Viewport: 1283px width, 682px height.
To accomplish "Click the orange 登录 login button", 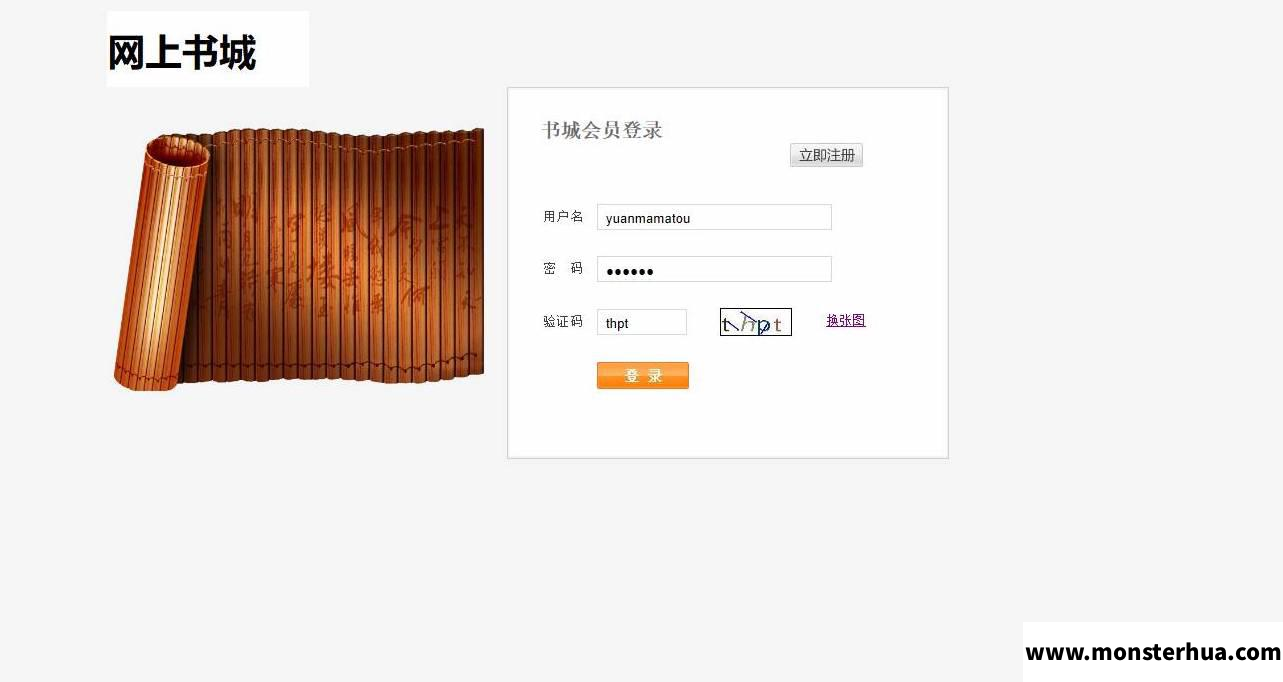I will [643, 375].
